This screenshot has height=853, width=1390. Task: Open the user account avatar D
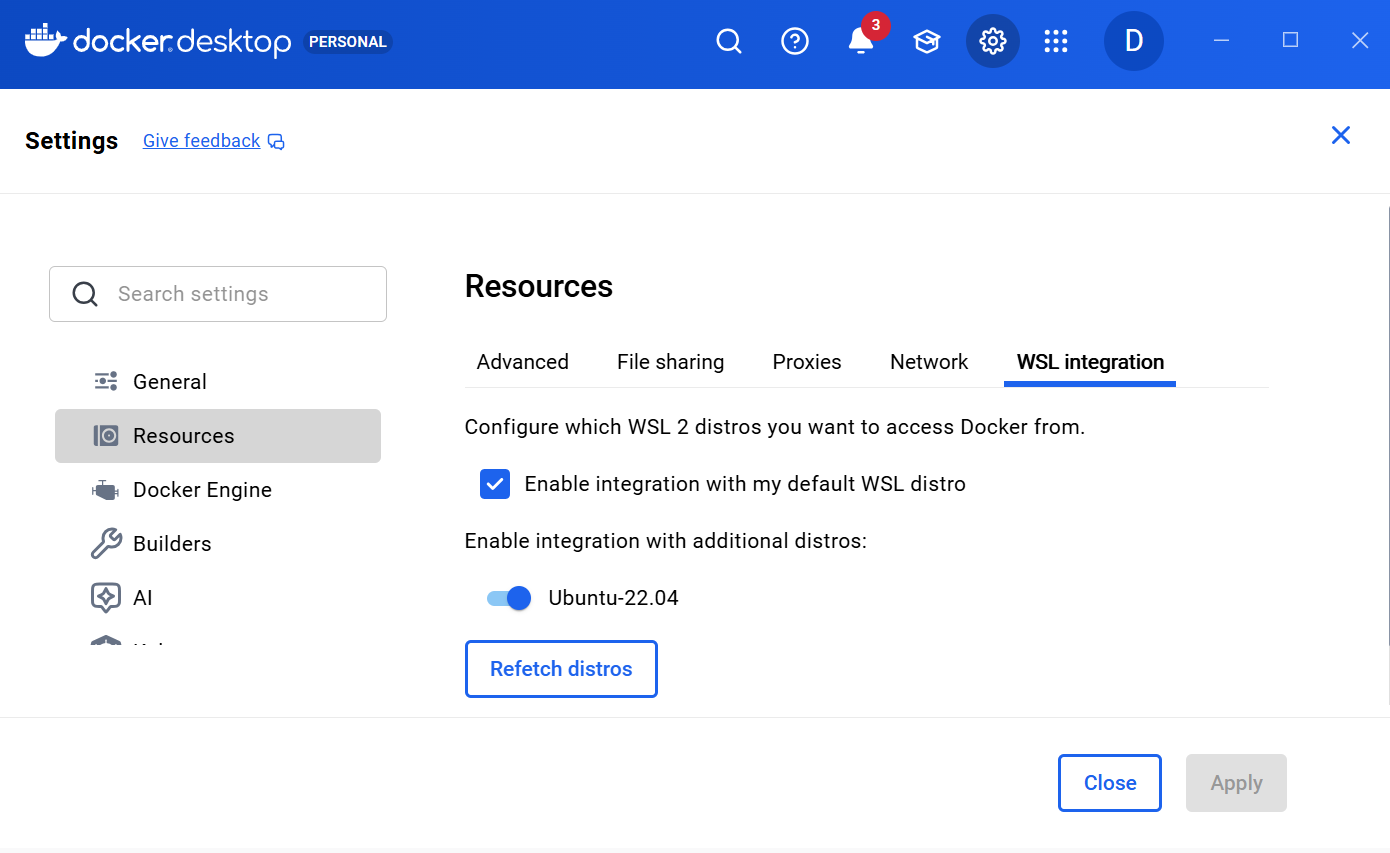point(1133,41)
